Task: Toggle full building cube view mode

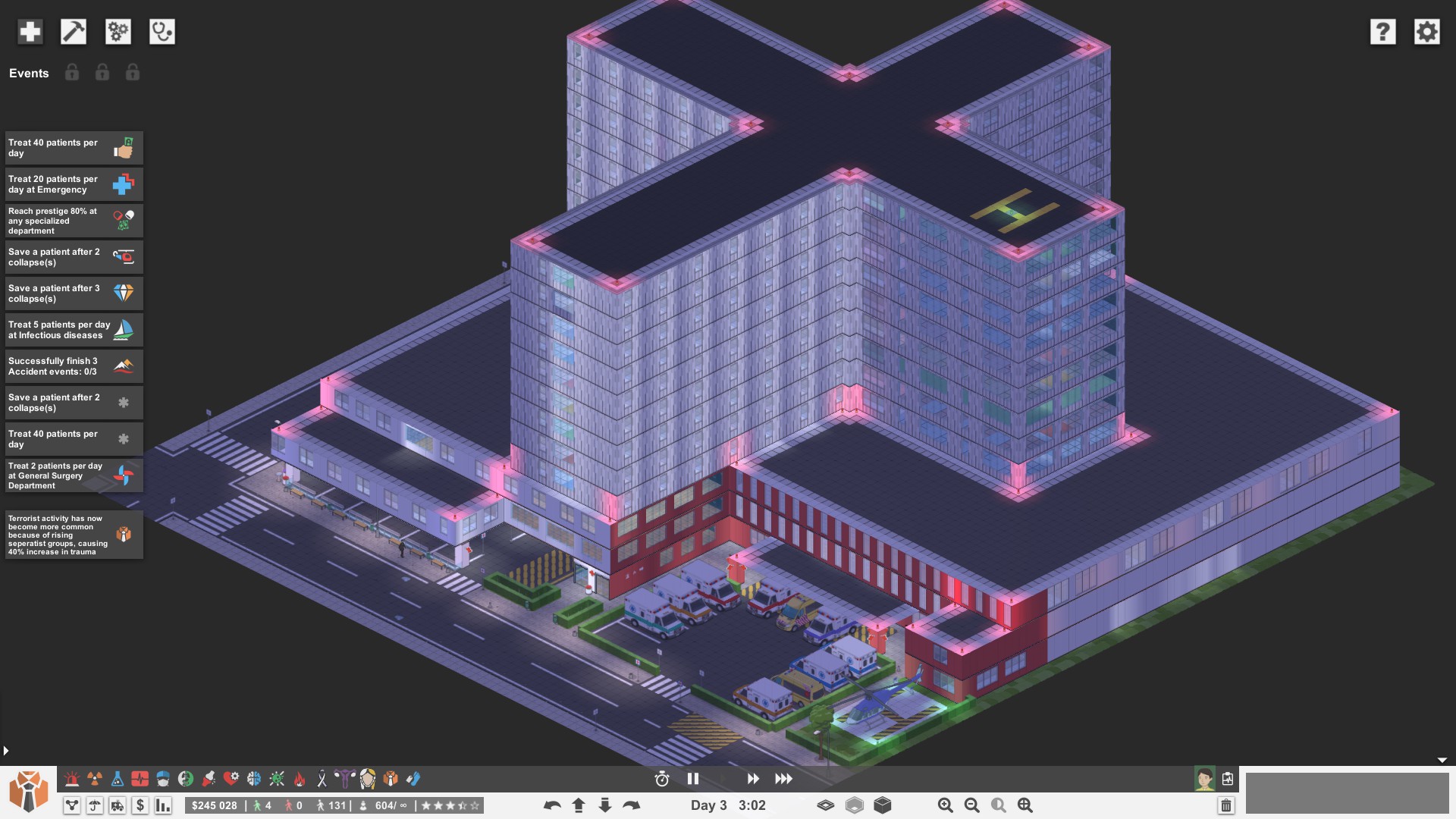Action: pos(883,805)
